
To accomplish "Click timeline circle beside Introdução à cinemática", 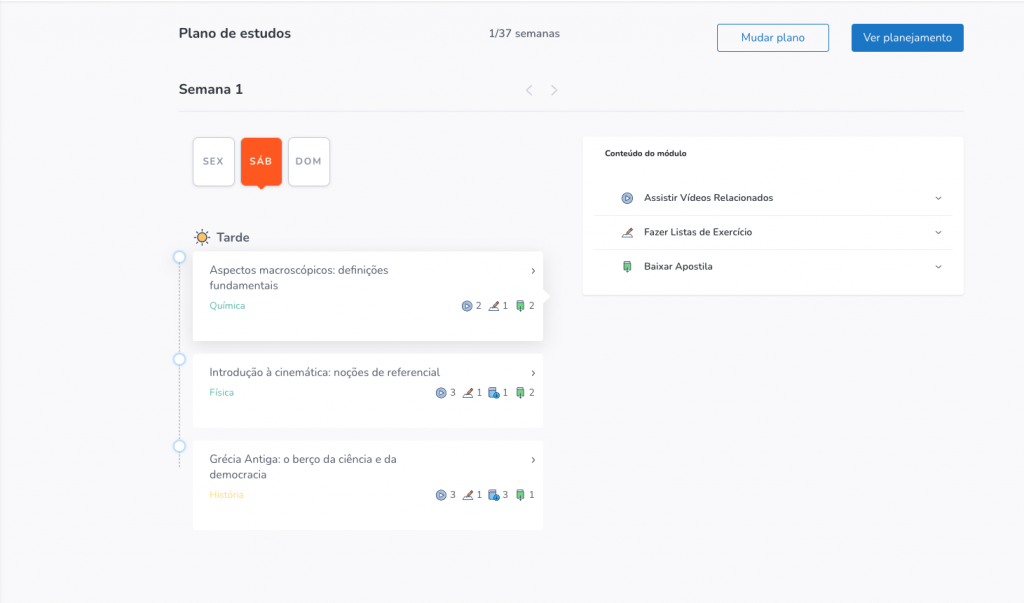I will point(180,359).
